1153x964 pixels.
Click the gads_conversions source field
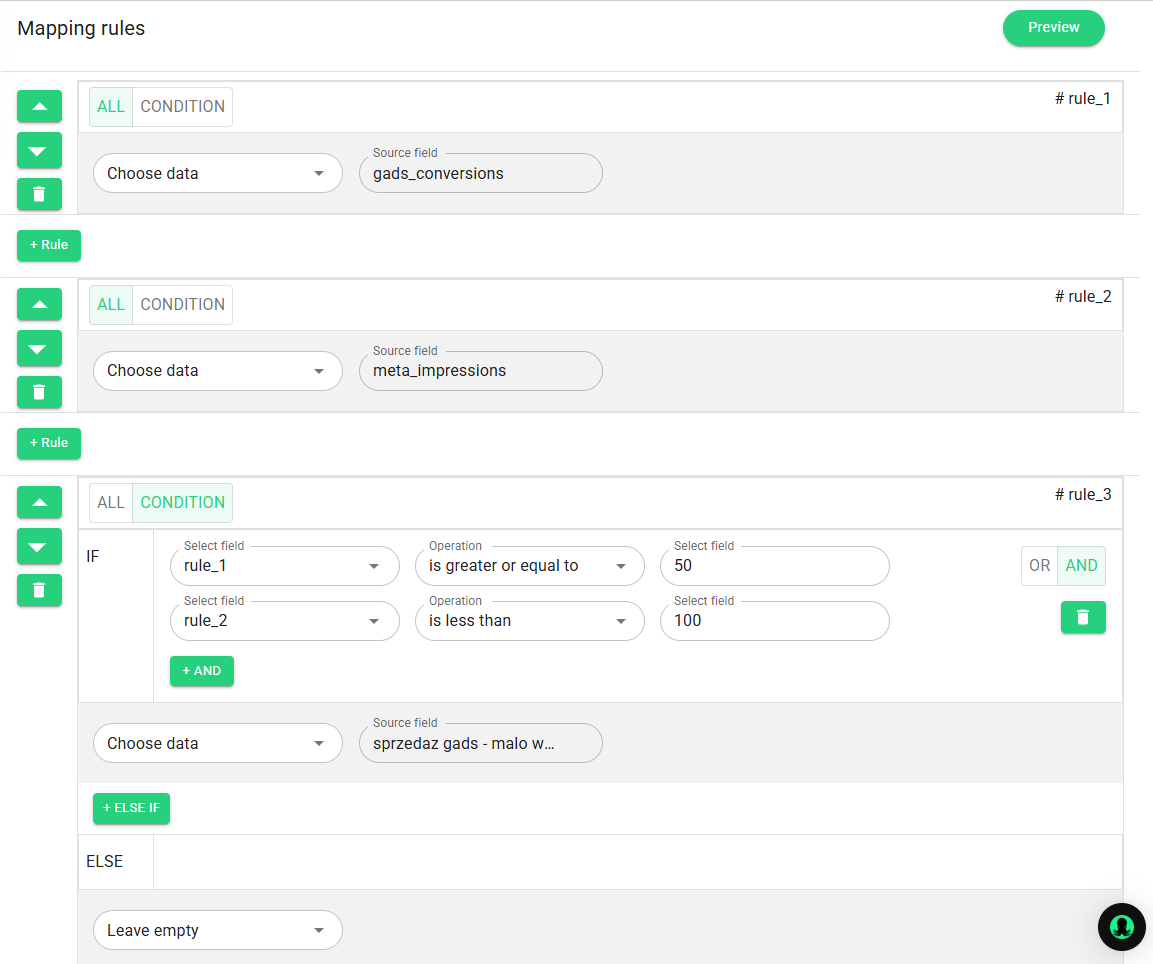[480, 174]
